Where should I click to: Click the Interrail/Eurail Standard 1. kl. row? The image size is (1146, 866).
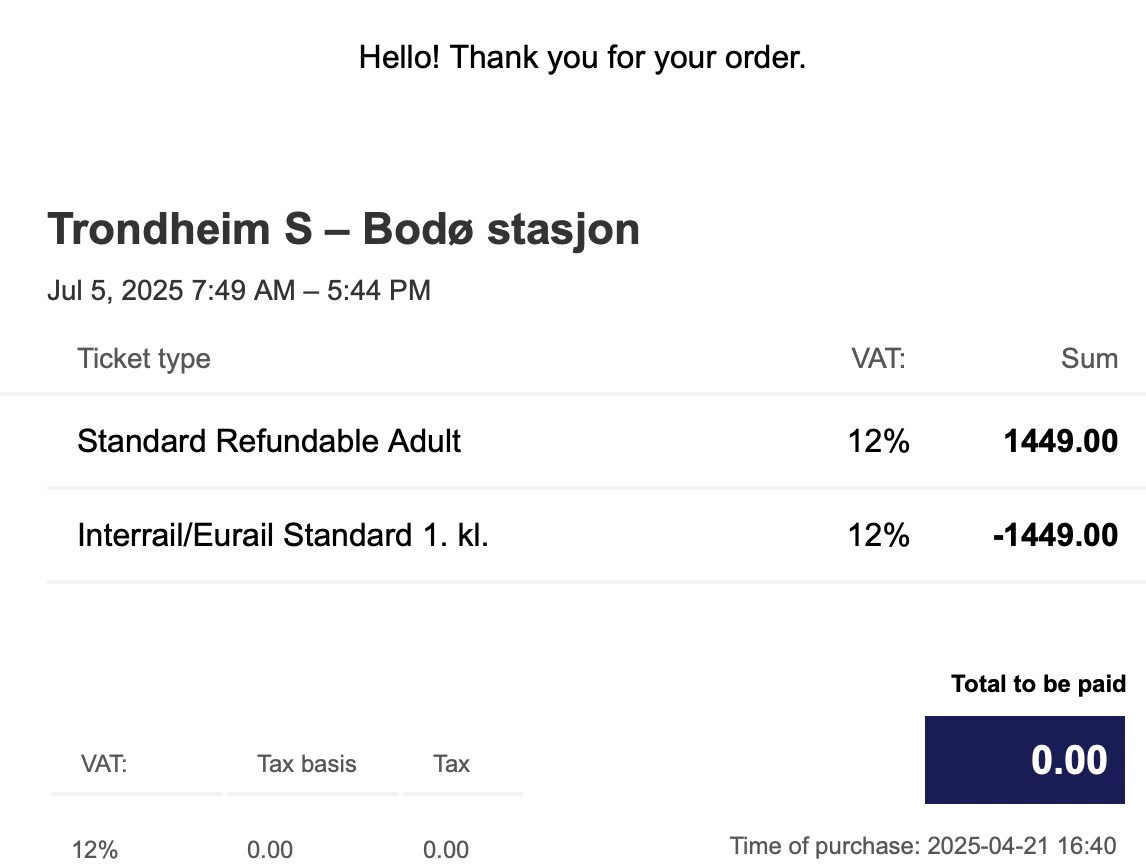click(283, 535)
